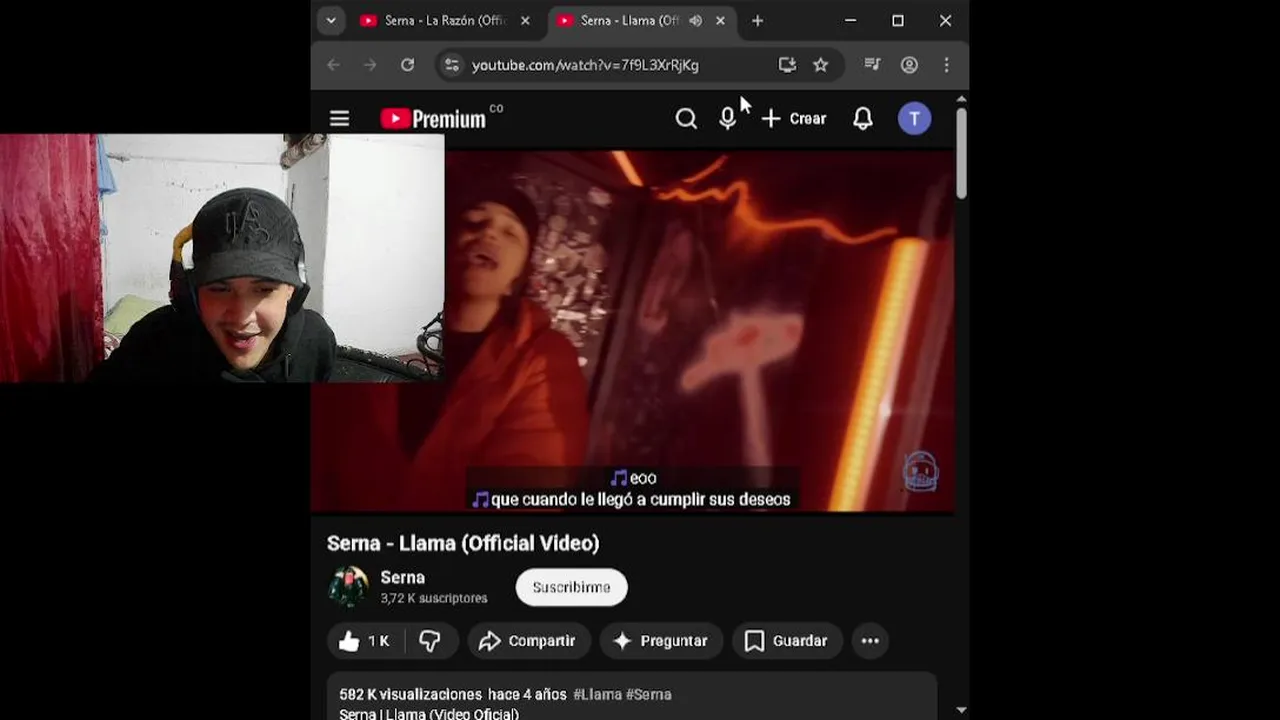Click the channel watermark in the video
Viewport: 1280px width, 720px height.
pyautogui.click(x=920, y=472)
